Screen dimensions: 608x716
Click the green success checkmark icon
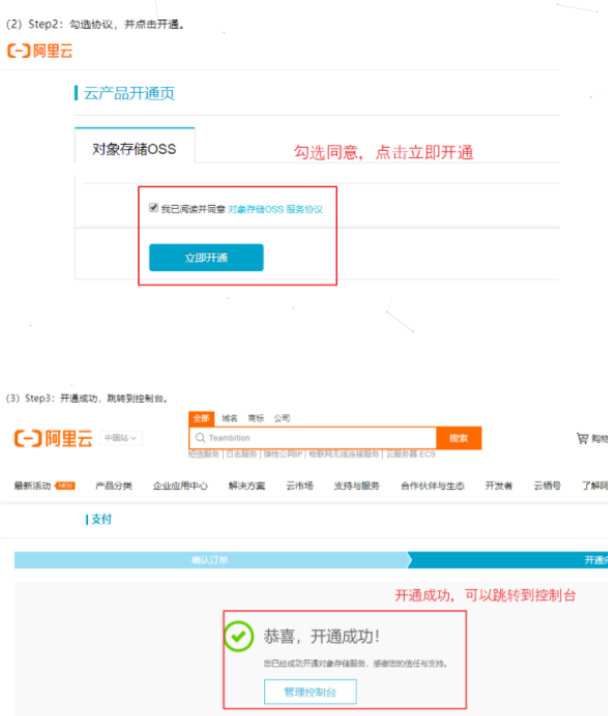click(x=238, y=636)
